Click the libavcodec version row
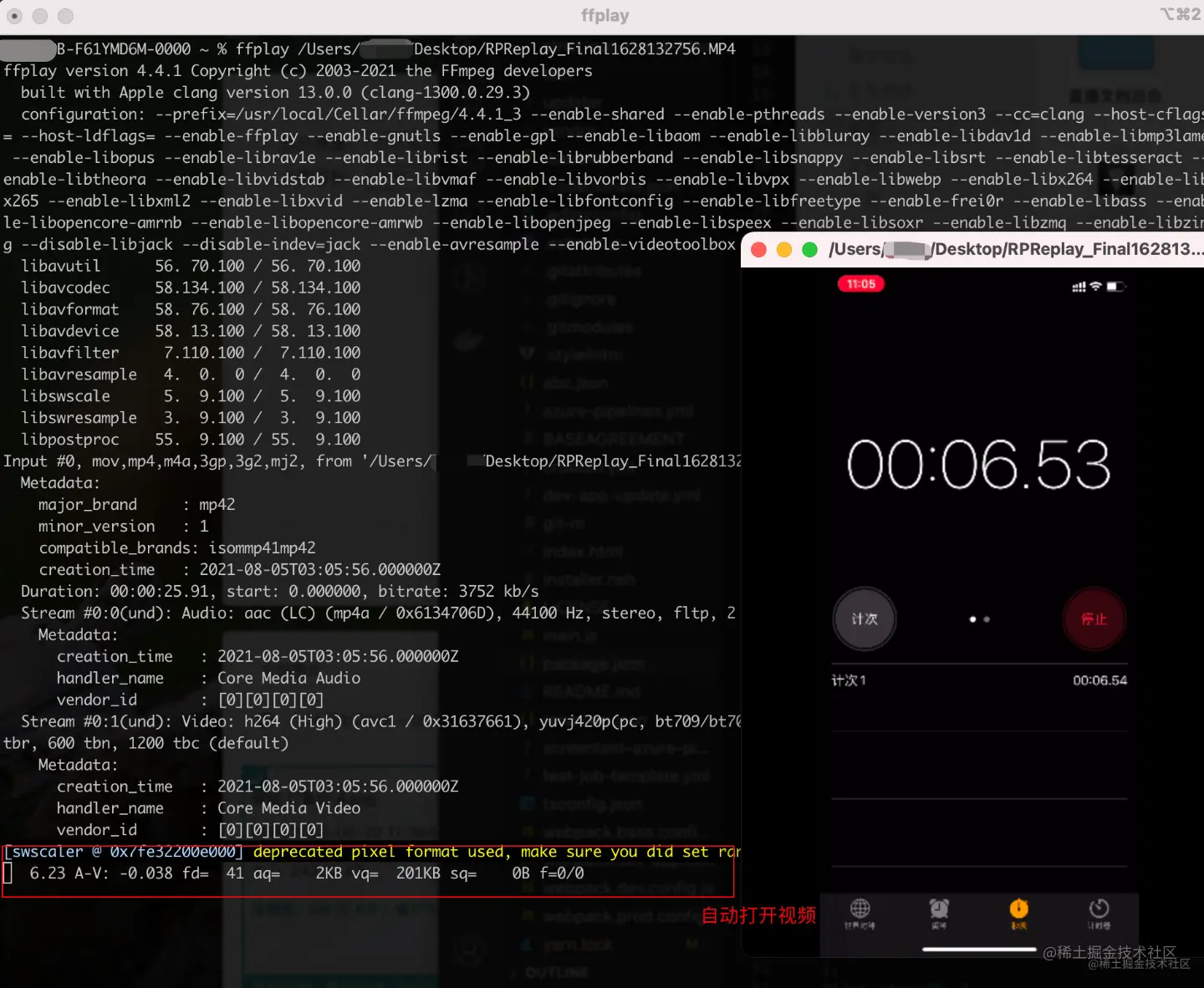 pos(191,288)
